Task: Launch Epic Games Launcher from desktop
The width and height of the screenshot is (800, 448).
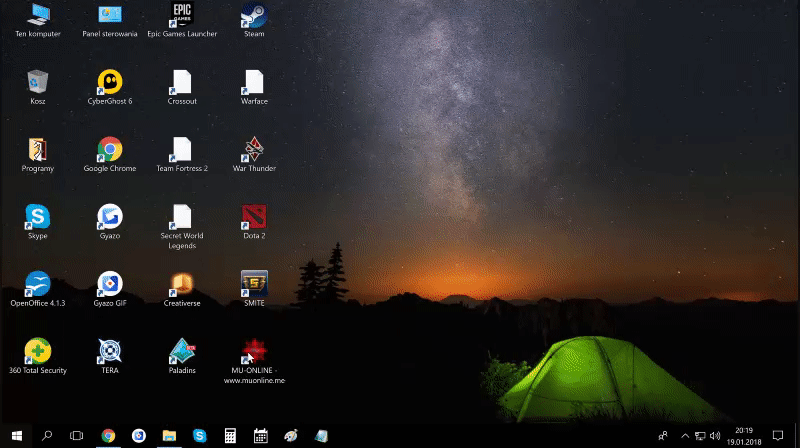Action: click(182, 19)
